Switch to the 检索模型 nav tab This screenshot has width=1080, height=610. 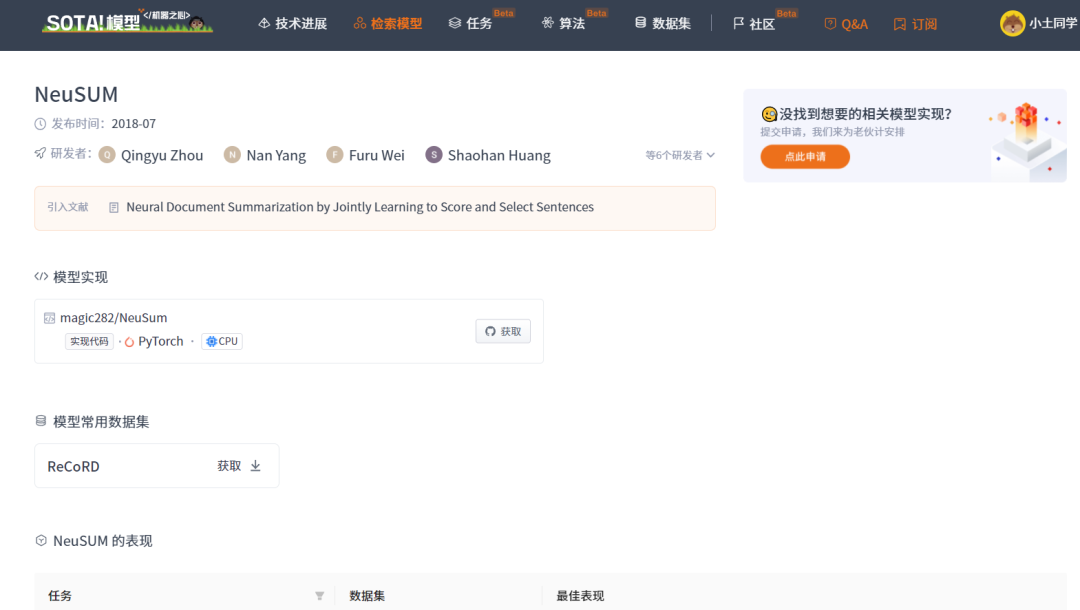(388, 23)
